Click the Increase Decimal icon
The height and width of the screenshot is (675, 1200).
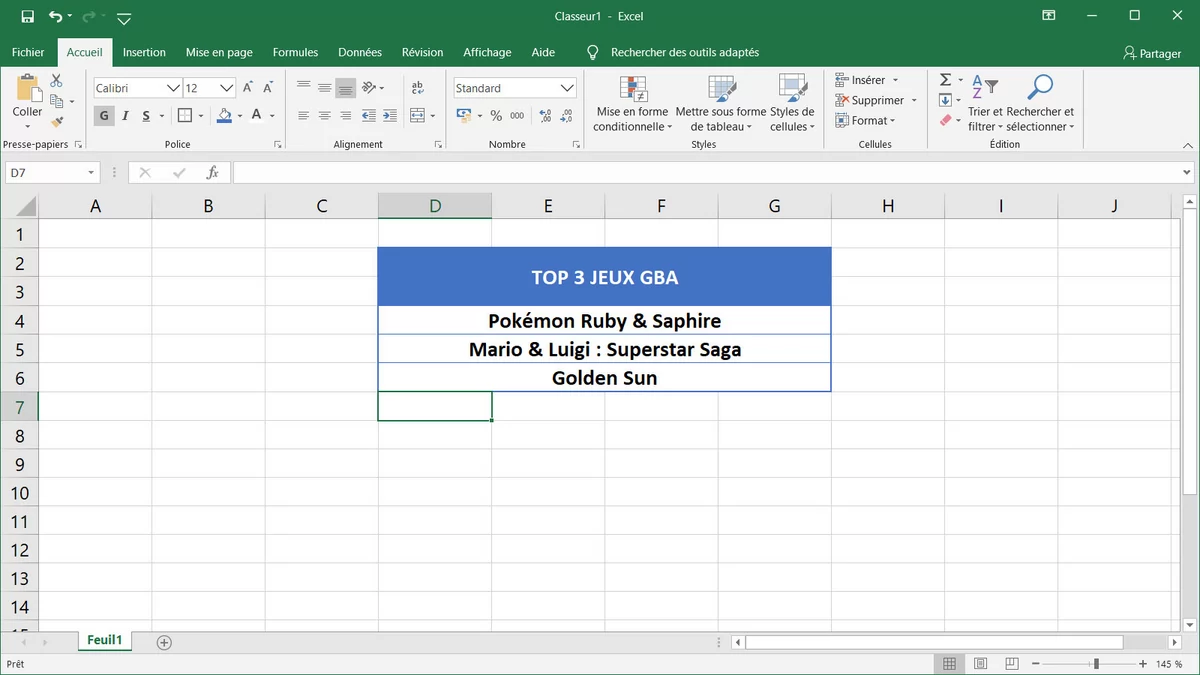tap(545, 116)
